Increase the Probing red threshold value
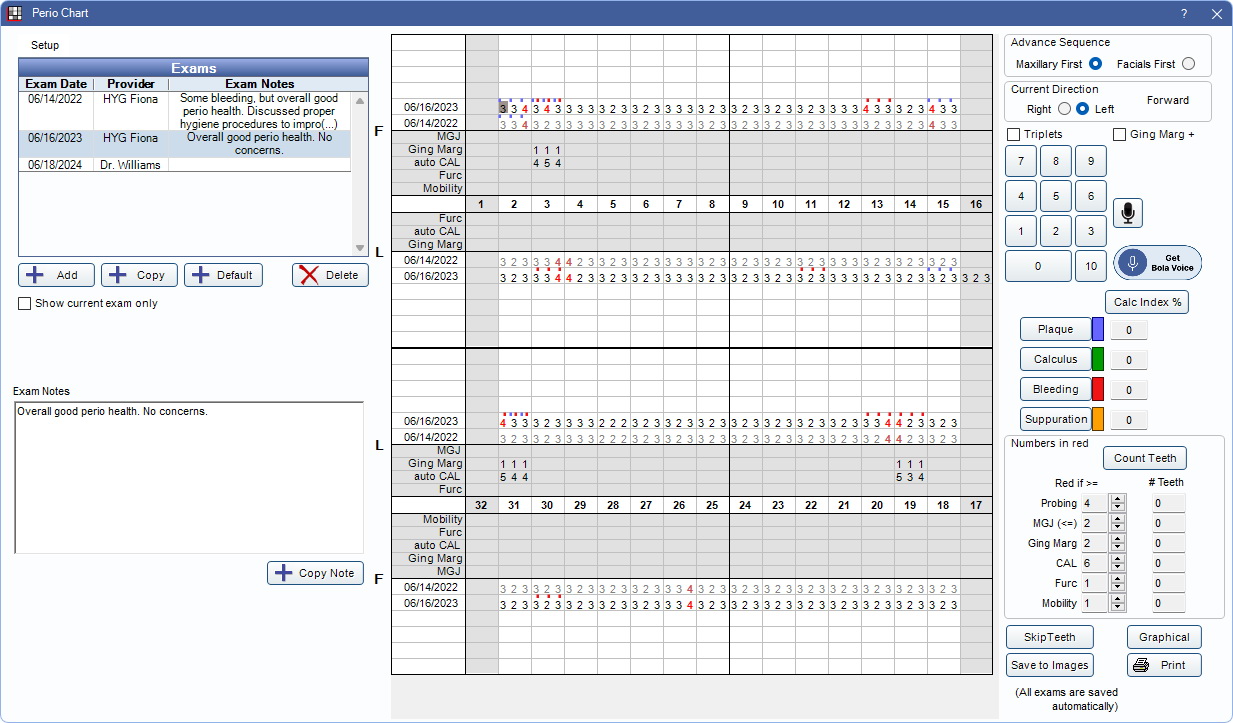 click(x=1118, y=499)
